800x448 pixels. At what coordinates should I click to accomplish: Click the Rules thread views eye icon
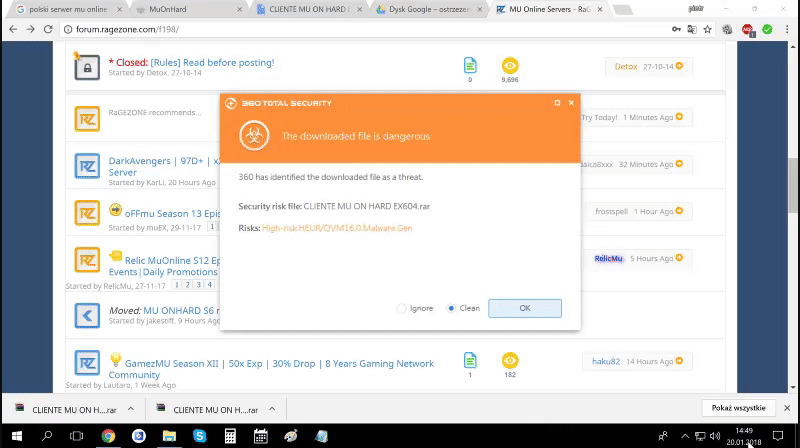point(510,65)
